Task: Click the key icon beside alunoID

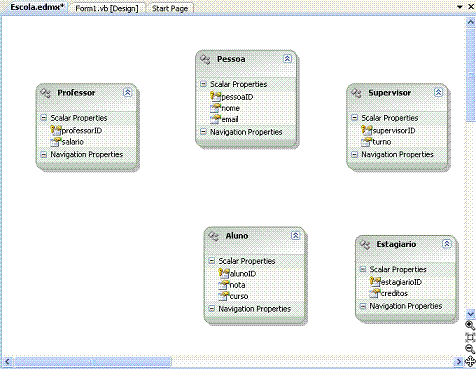Action: 224,273
